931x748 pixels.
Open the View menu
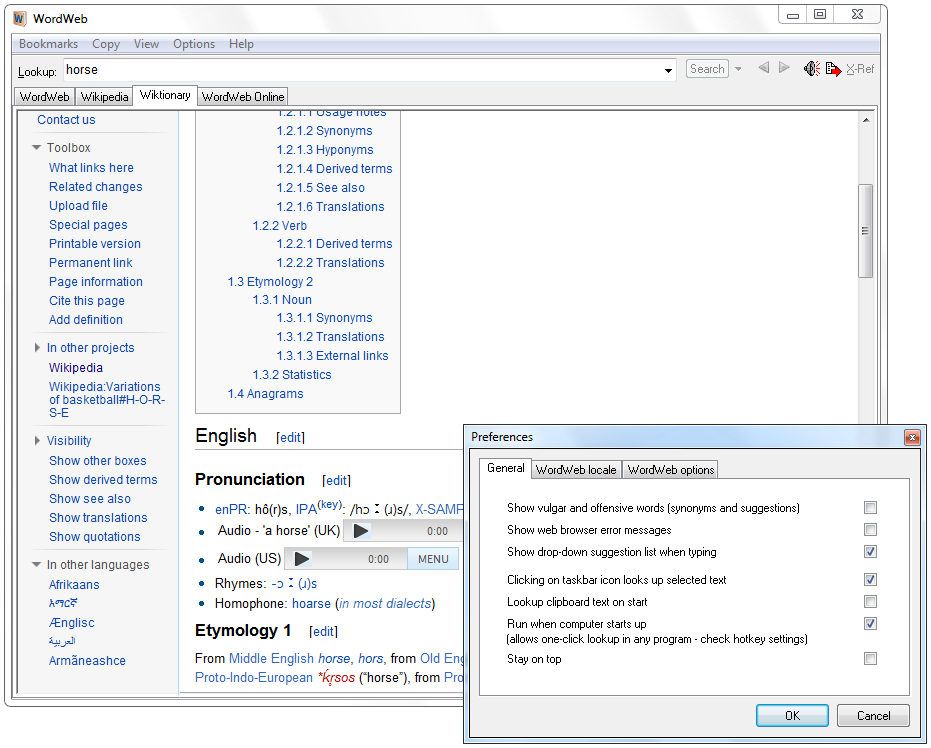pos(146,44)
